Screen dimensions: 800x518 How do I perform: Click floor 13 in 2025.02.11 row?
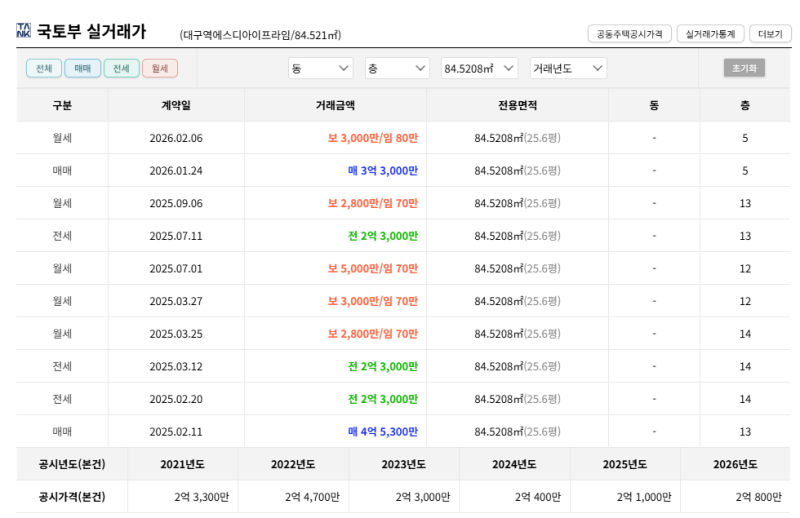tap(745, 432)
